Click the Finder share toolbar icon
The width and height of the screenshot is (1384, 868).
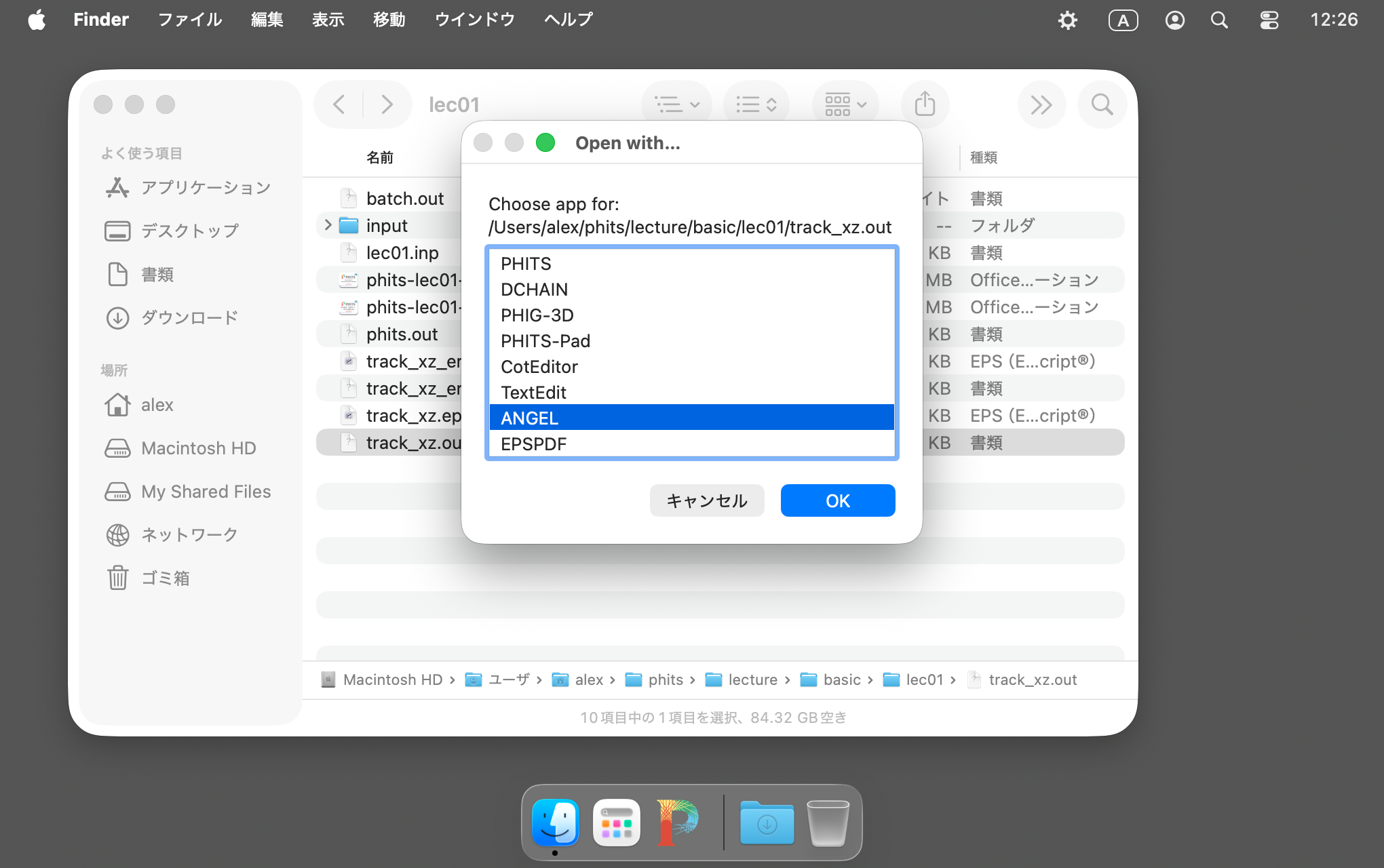coord(925,104)
